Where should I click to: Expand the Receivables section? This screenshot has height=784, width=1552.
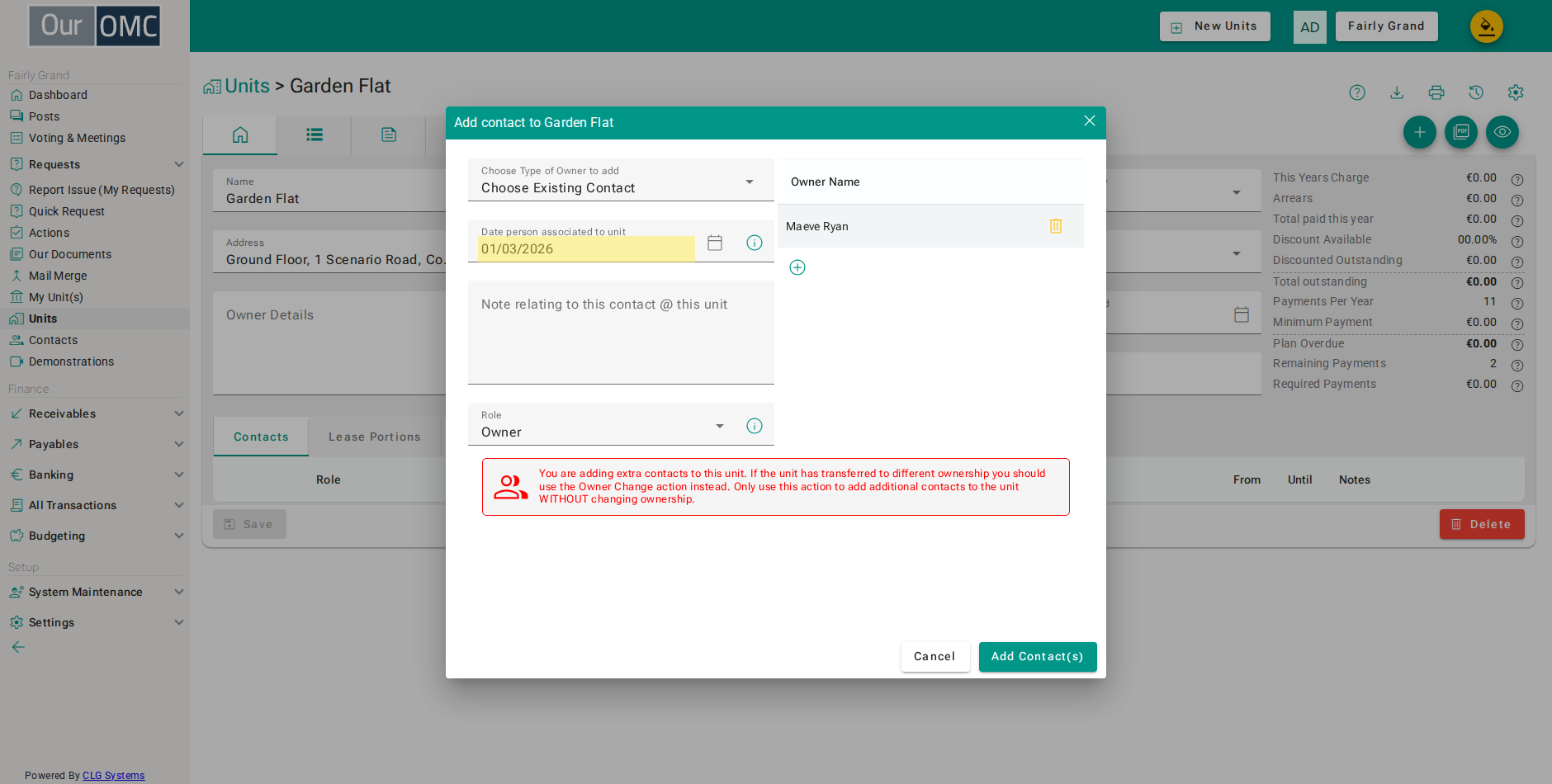point(95,413)
